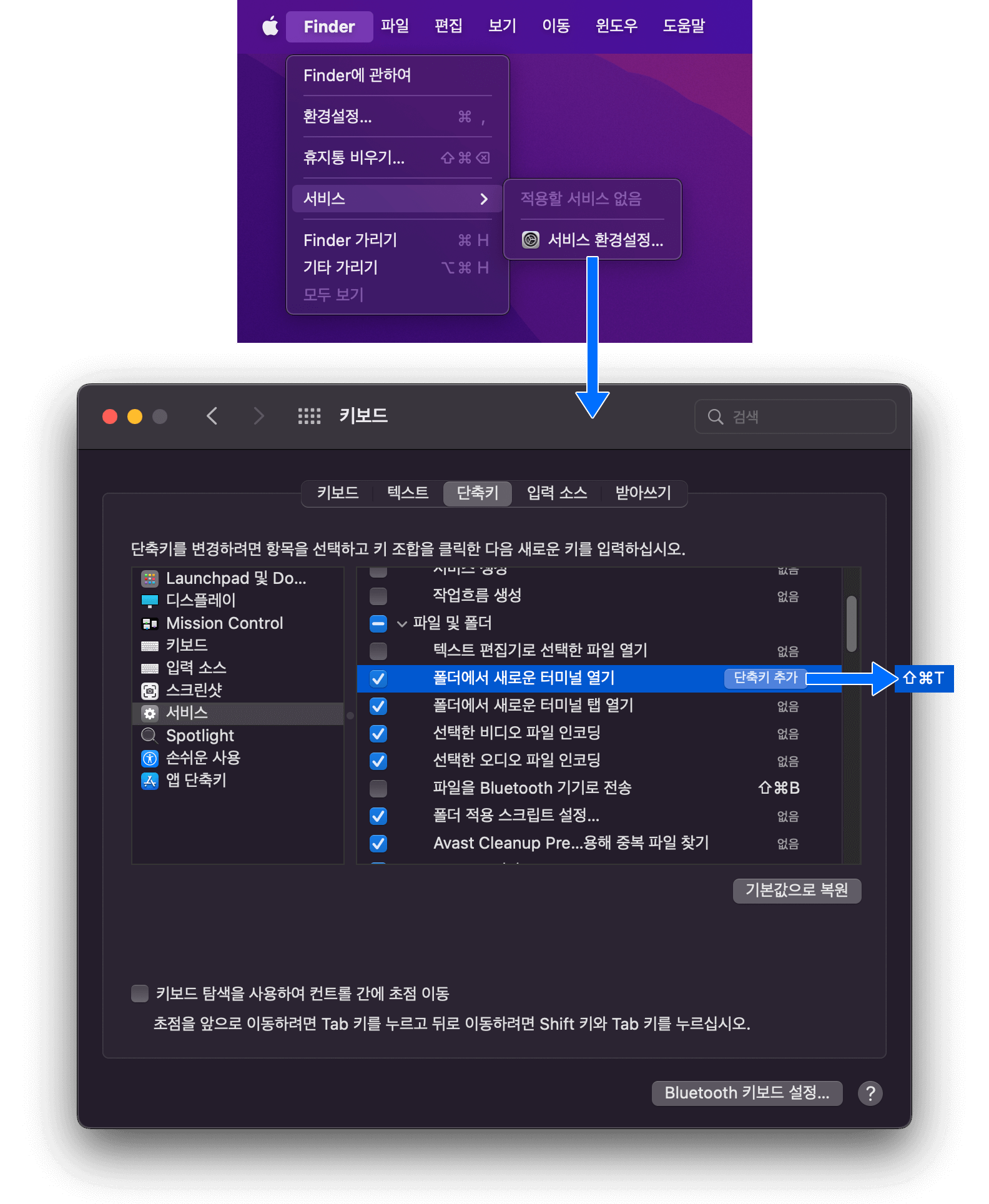Open the 편집 menu
This screenshot has height=1204, width=989.
[448, 26]
